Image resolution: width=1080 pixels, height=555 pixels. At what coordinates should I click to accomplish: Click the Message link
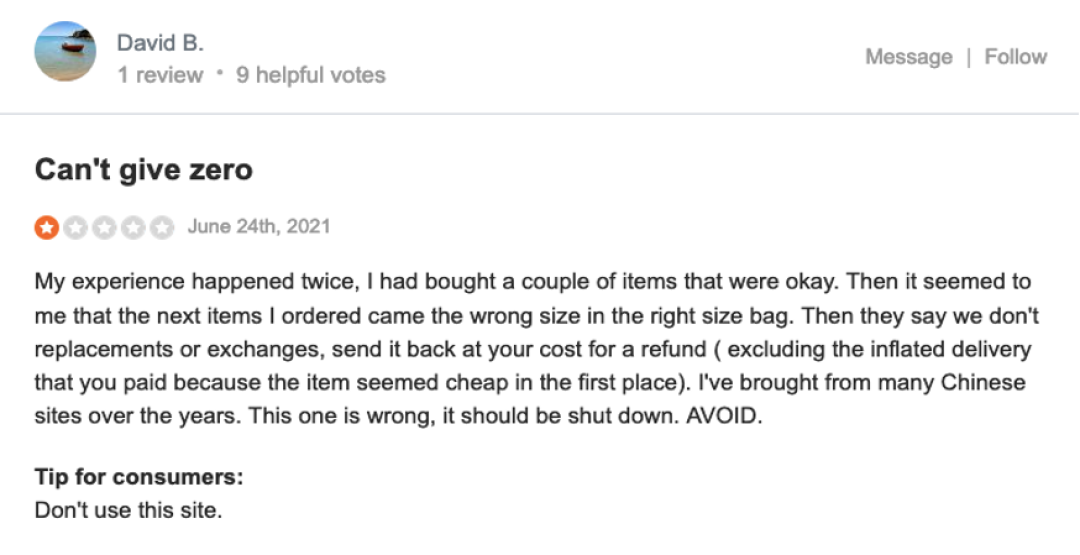pyautogui.click(x=908, y=57)
